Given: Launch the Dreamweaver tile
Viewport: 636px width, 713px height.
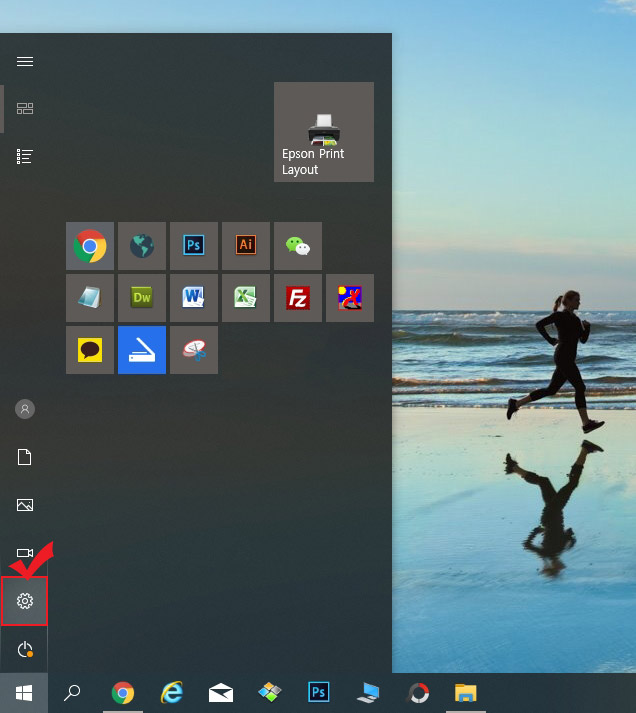Looking at the screenshot, I should (142, 298).
